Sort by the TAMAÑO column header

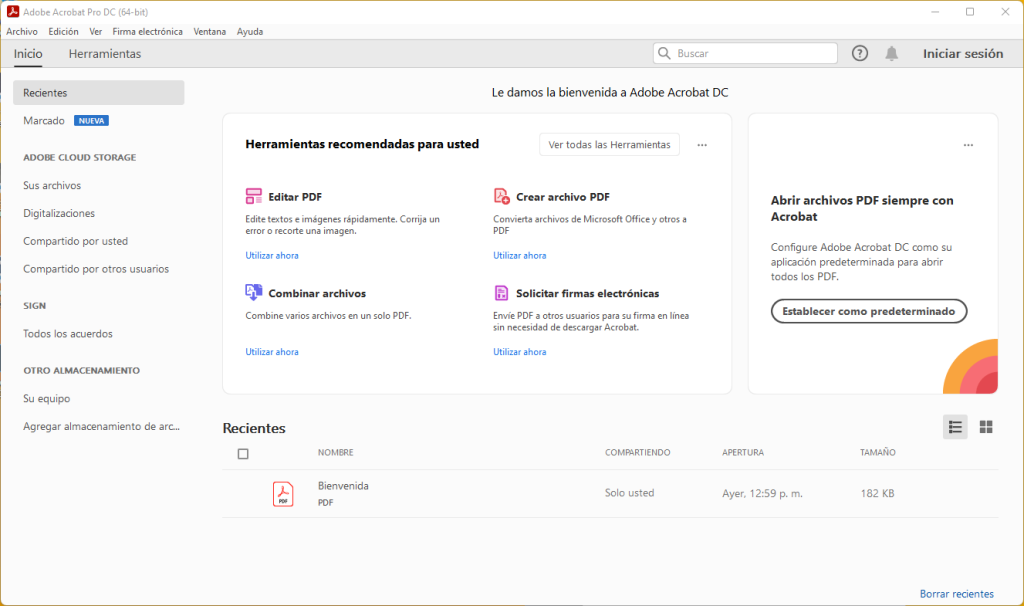point(878,453)
